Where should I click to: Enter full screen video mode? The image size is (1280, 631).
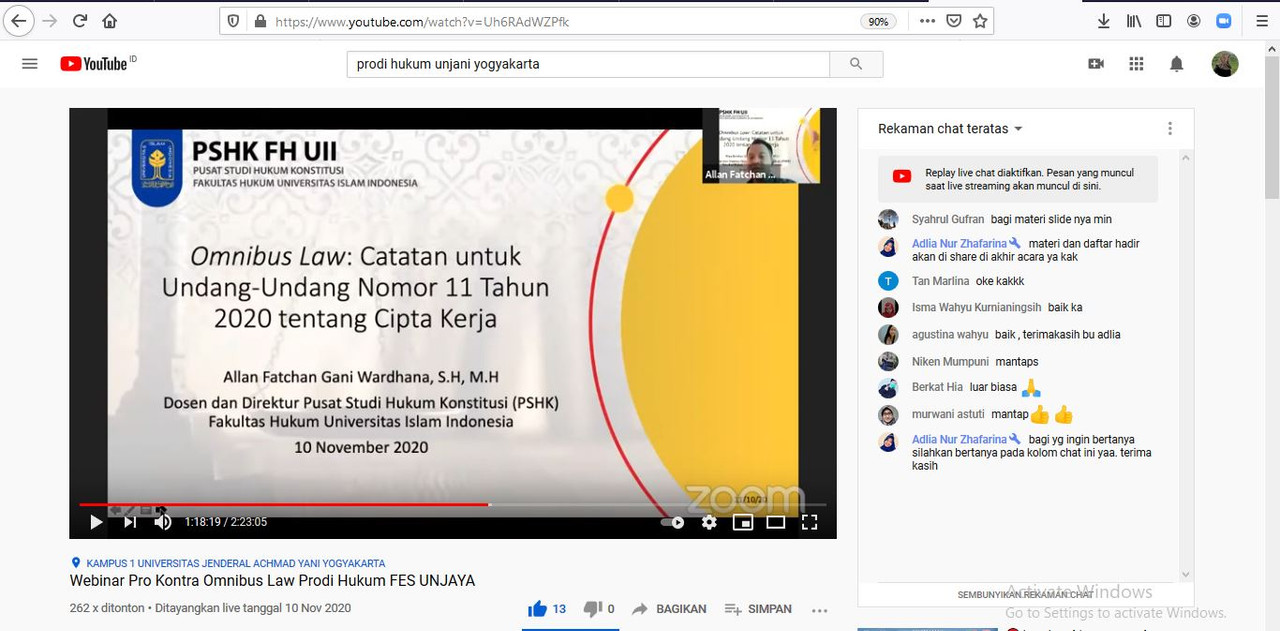[x=810, y=522]
